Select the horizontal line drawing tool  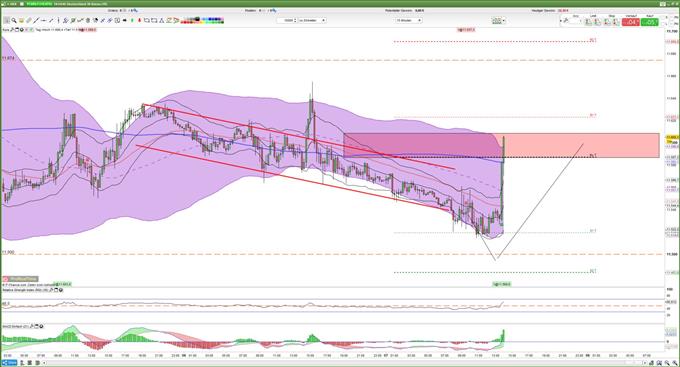point(43,20)
